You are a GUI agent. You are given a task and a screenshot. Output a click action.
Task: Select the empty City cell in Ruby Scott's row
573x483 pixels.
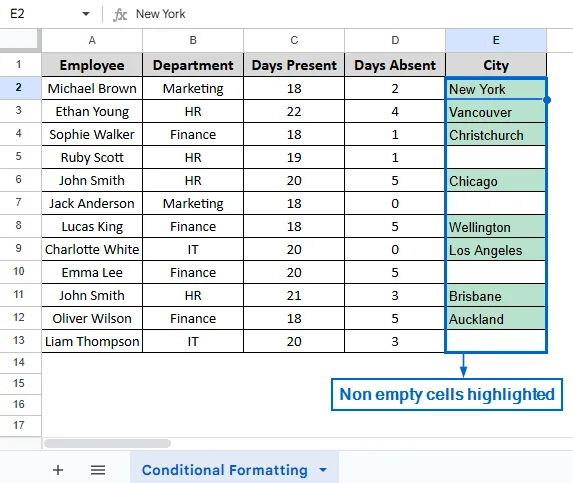(496, 157)
